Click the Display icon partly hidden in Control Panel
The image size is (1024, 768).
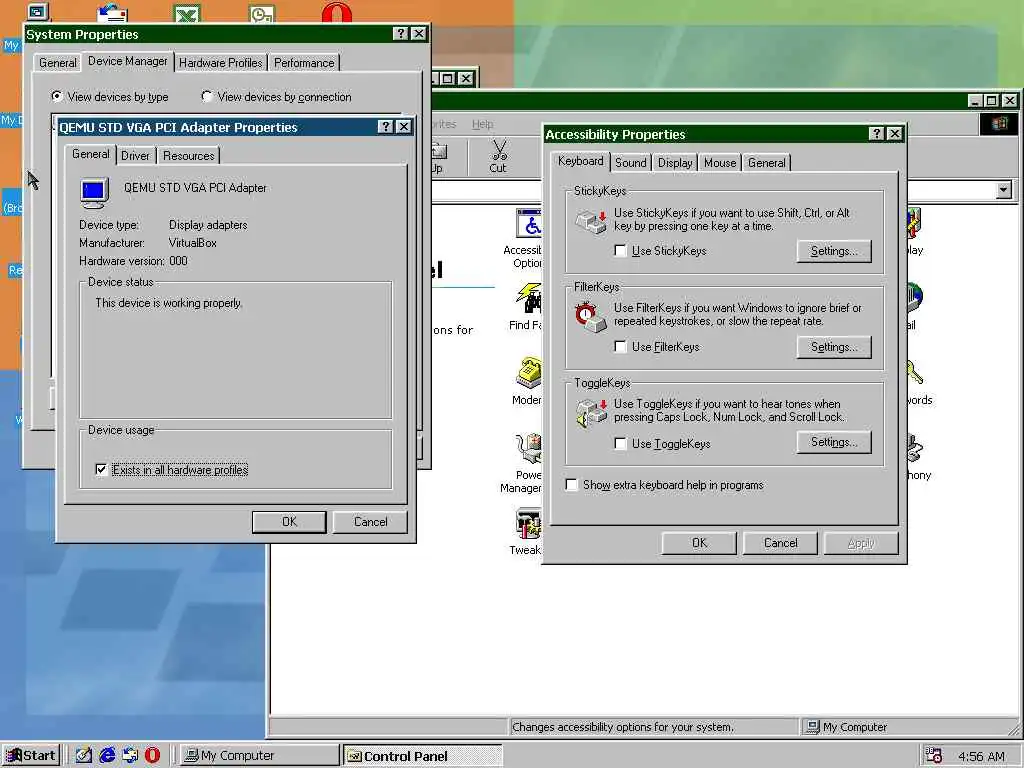(913, 223)
